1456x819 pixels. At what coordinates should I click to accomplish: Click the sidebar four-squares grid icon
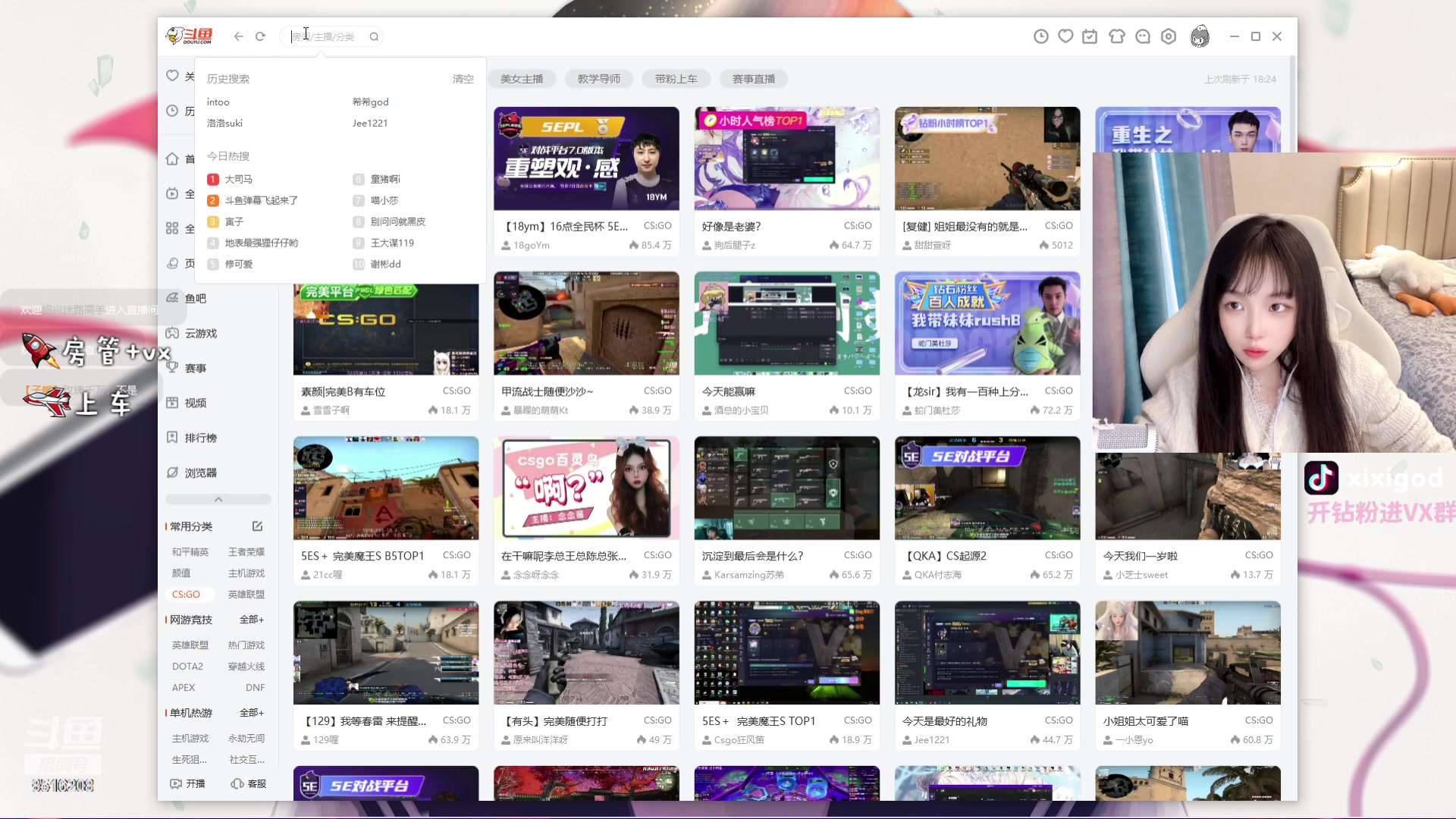(x=172, y=228)
